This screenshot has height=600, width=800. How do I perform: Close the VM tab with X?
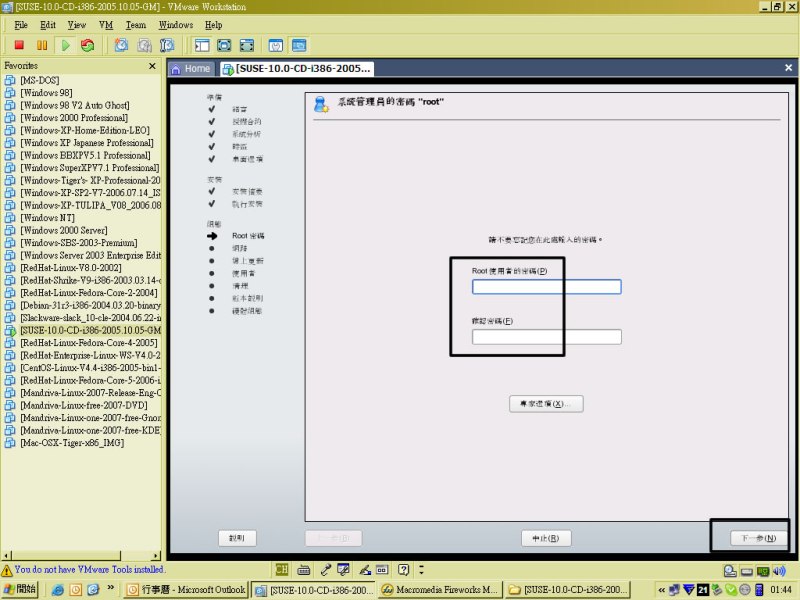[x=788, y=67]
